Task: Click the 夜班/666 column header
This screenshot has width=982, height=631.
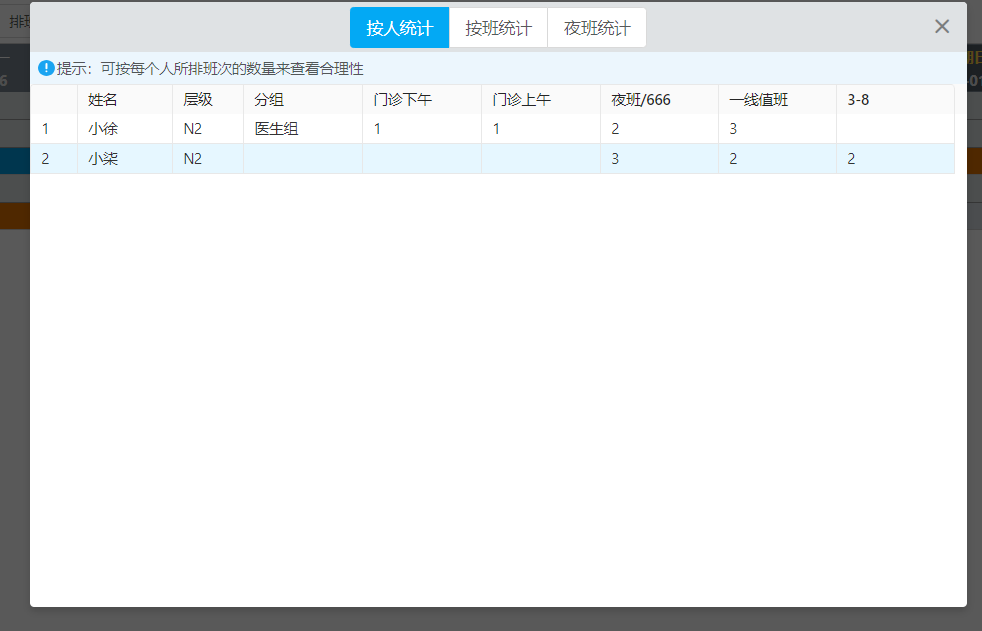Action: point(659,100)
